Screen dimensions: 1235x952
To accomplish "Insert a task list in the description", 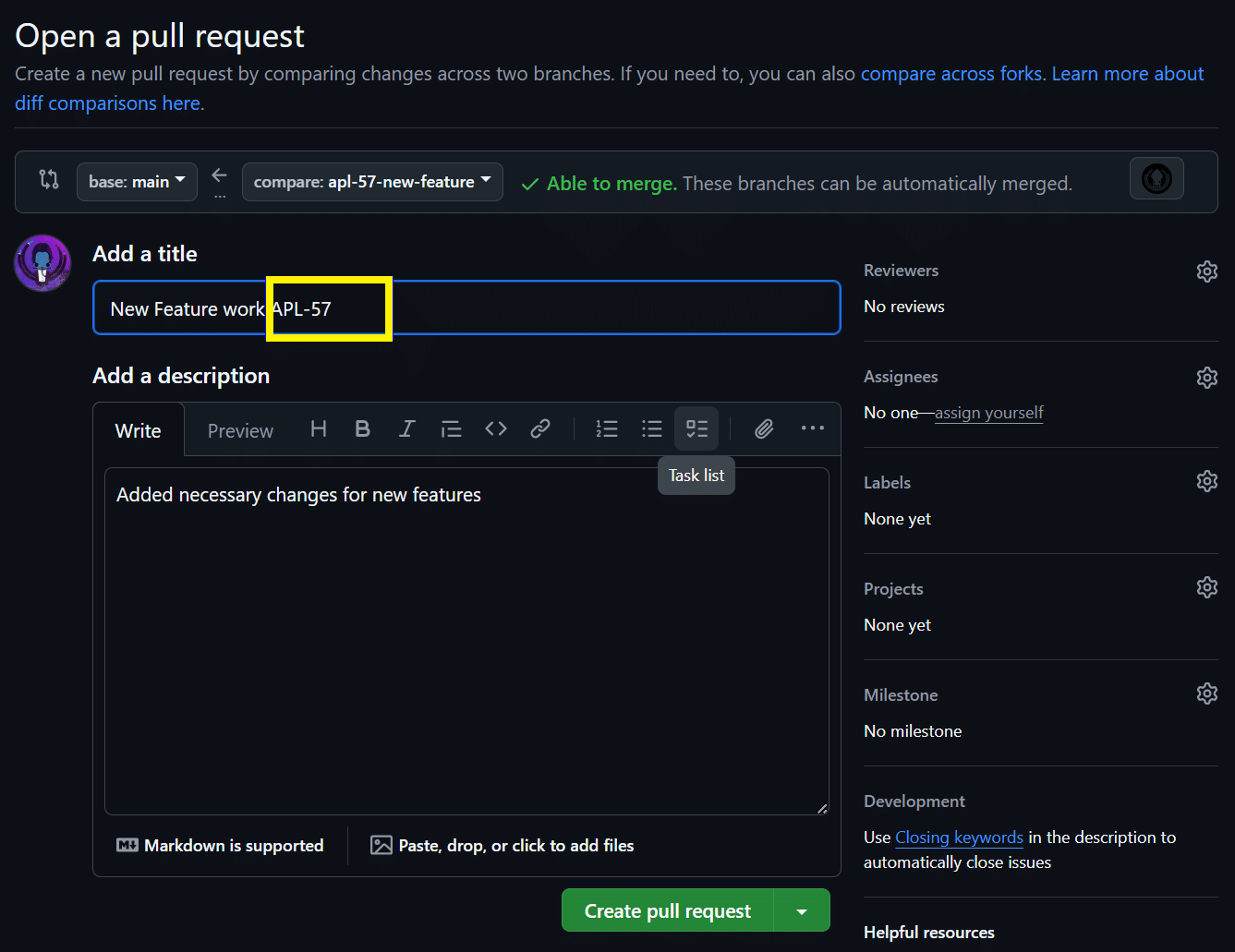I will (696, 428).
